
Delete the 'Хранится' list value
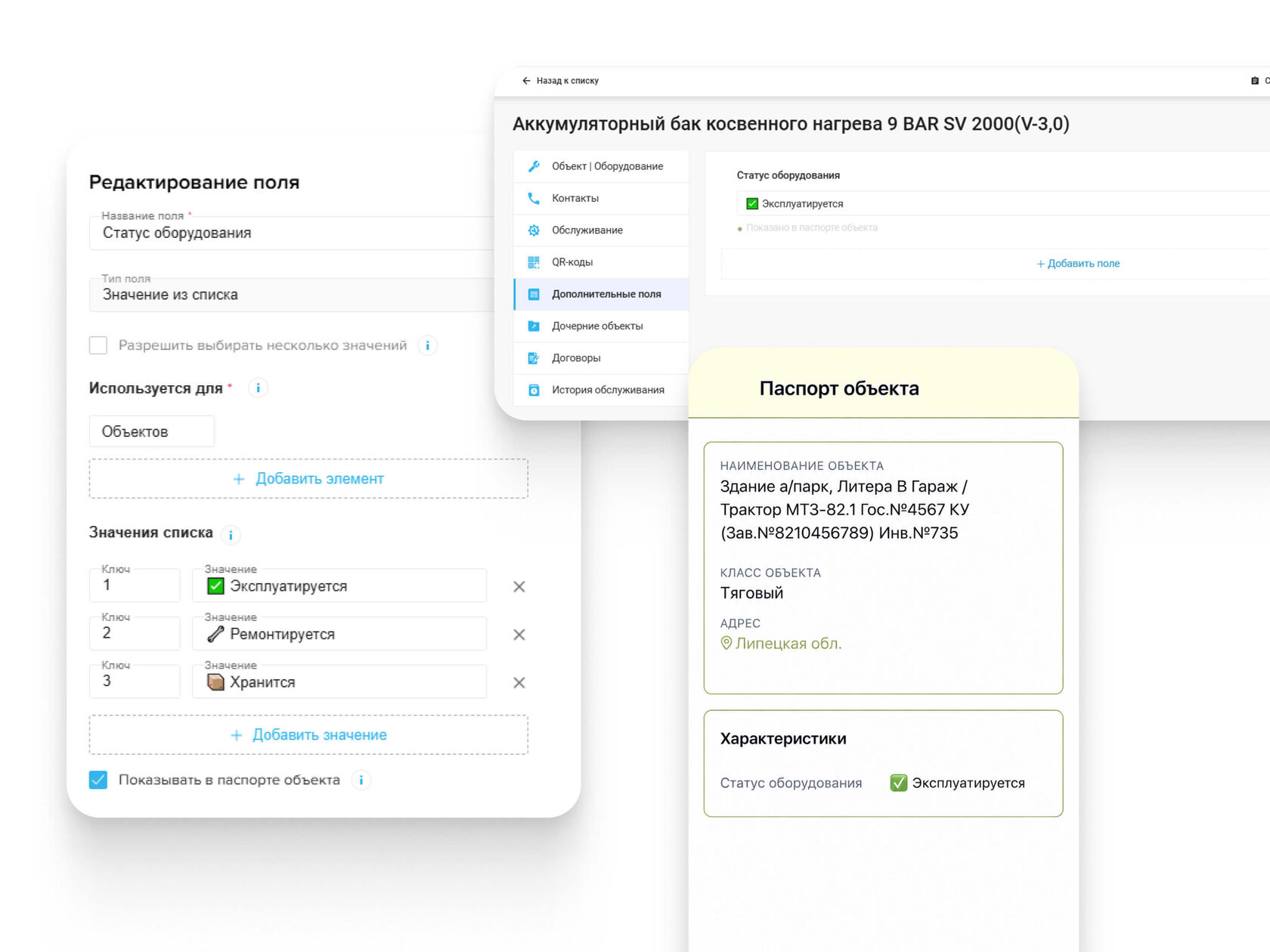pos(519,682)
